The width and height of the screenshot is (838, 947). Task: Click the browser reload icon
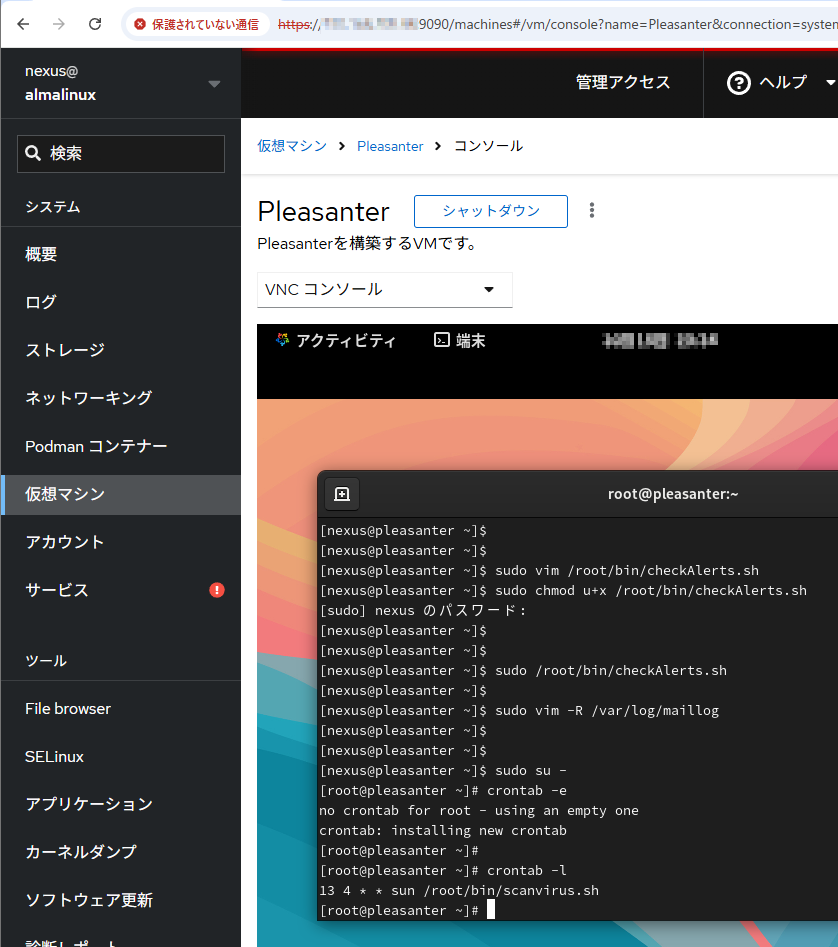tap(95, 24)
